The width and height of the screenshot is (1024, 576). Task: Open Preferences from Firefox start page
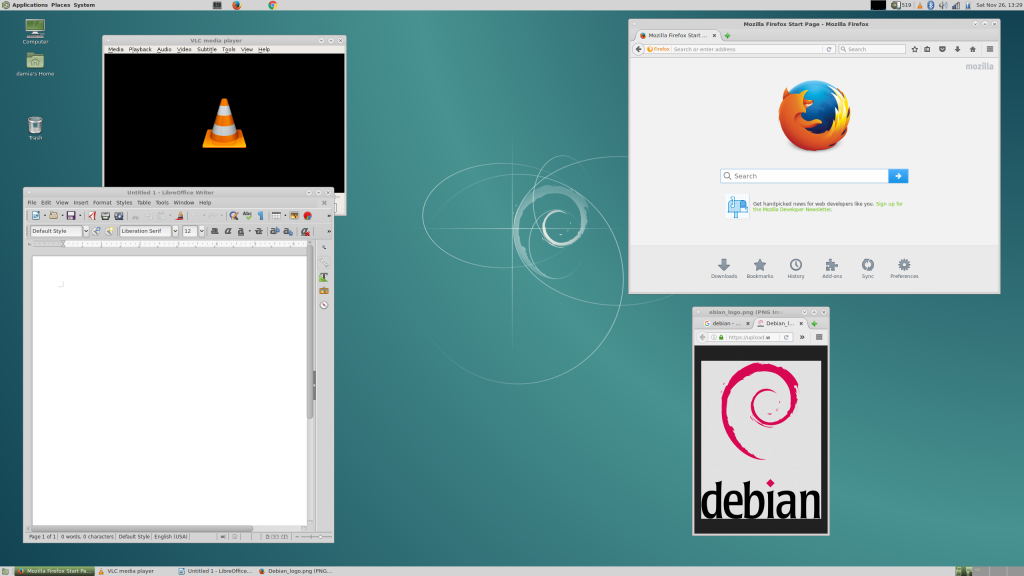904,268
